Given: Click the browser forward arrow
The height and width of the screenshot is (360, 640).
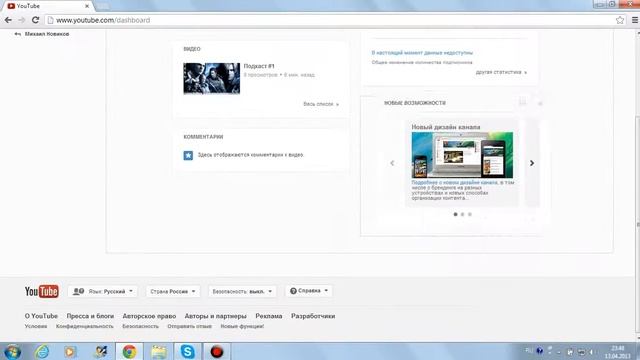Looking at the screenshot, I should click(x=22, y=20).
